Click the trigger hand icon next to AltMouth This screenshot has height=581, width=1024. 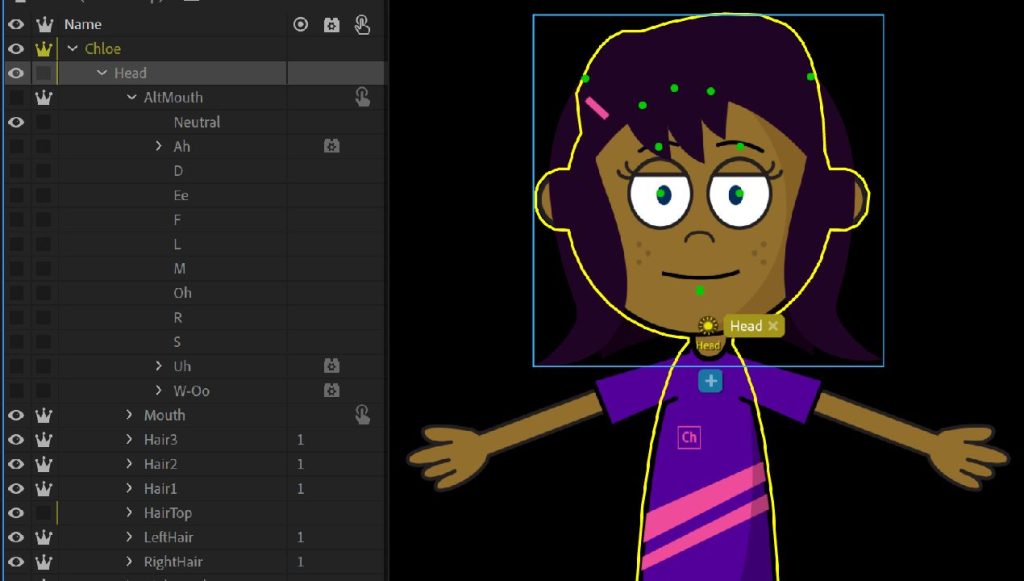point(363,97)
